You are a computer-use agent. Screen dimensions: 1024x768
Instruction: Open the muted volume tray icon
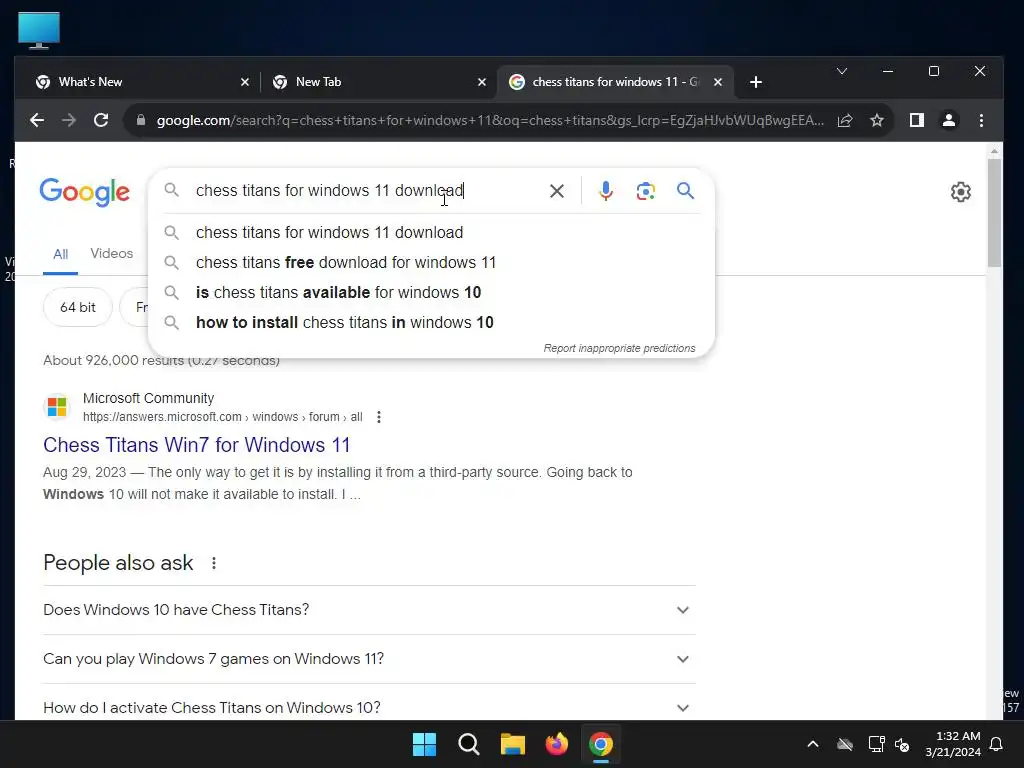pyautogui.click(x=903, y=744)
